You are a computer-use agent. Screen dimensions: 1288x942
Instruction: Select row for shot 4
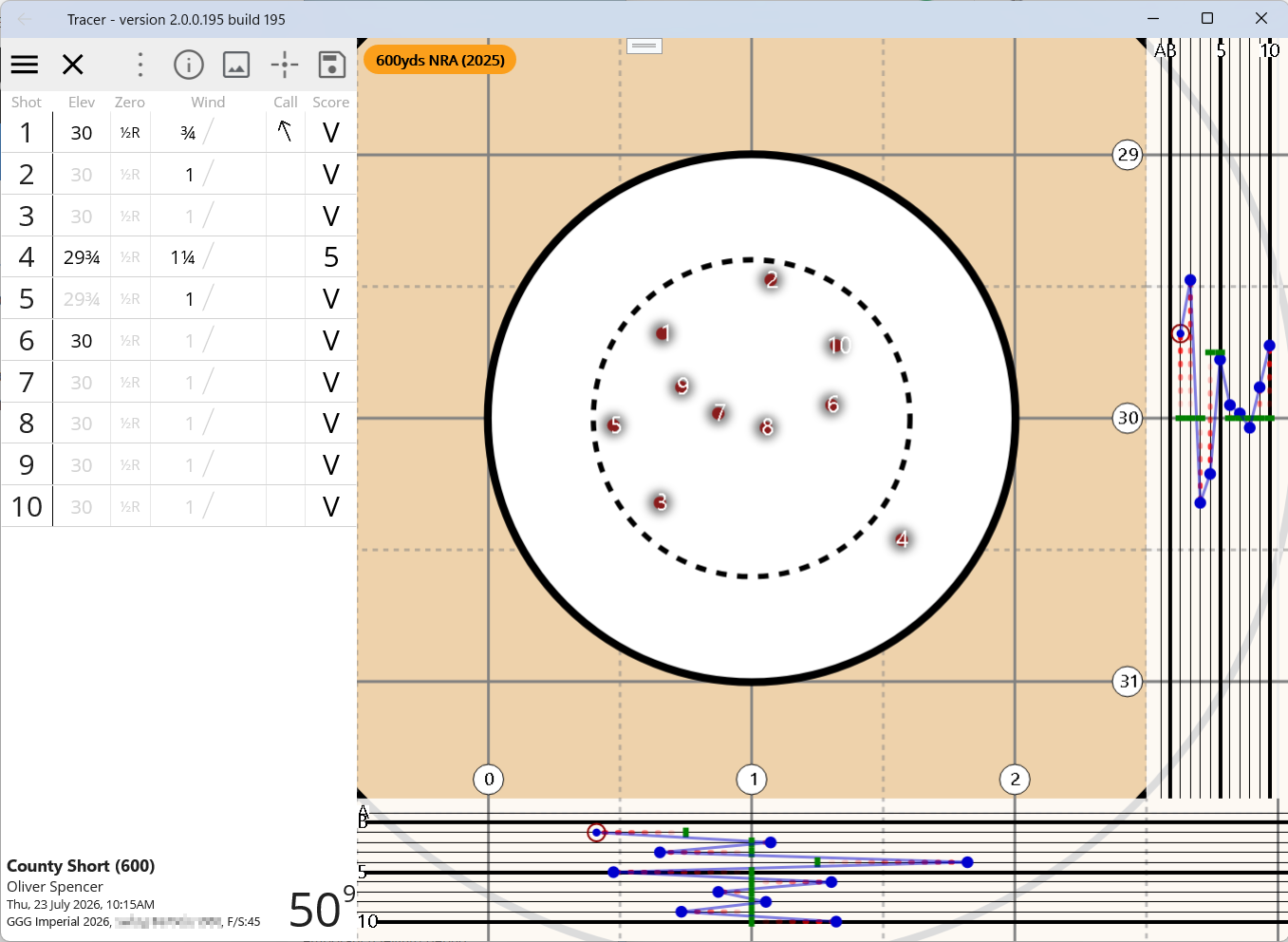[x=178, y=257]
